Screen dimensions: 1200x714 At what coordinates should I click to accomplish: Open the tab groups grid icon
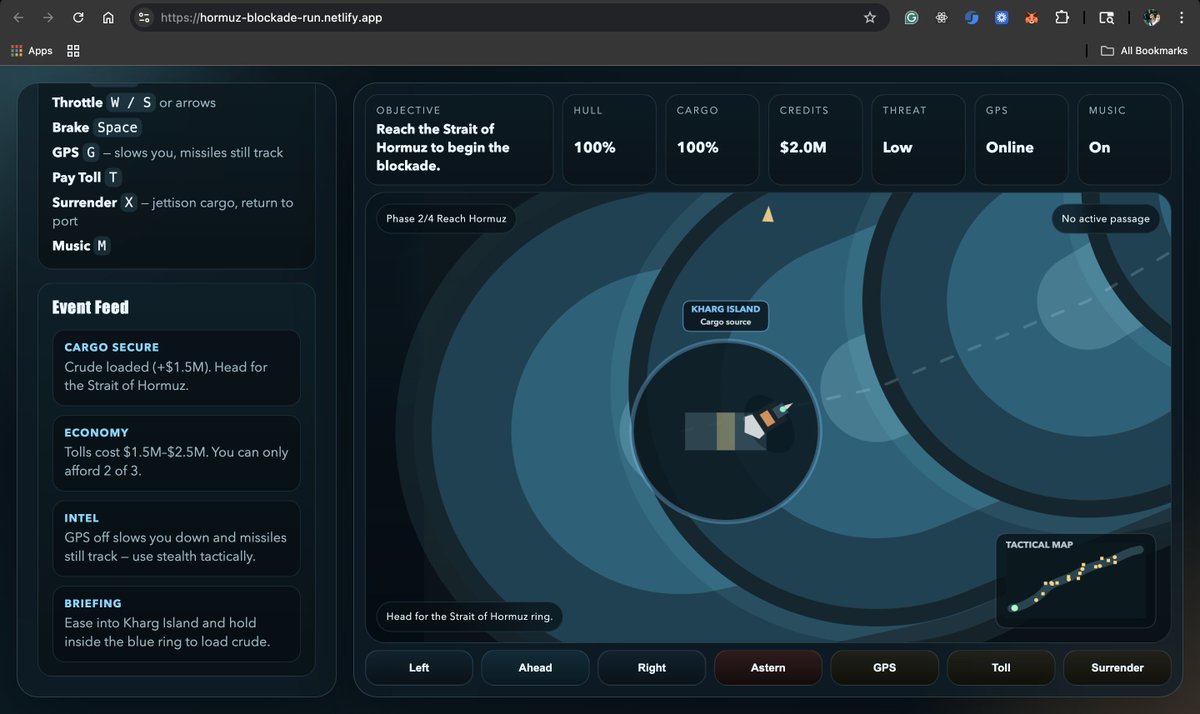[73, 51]
